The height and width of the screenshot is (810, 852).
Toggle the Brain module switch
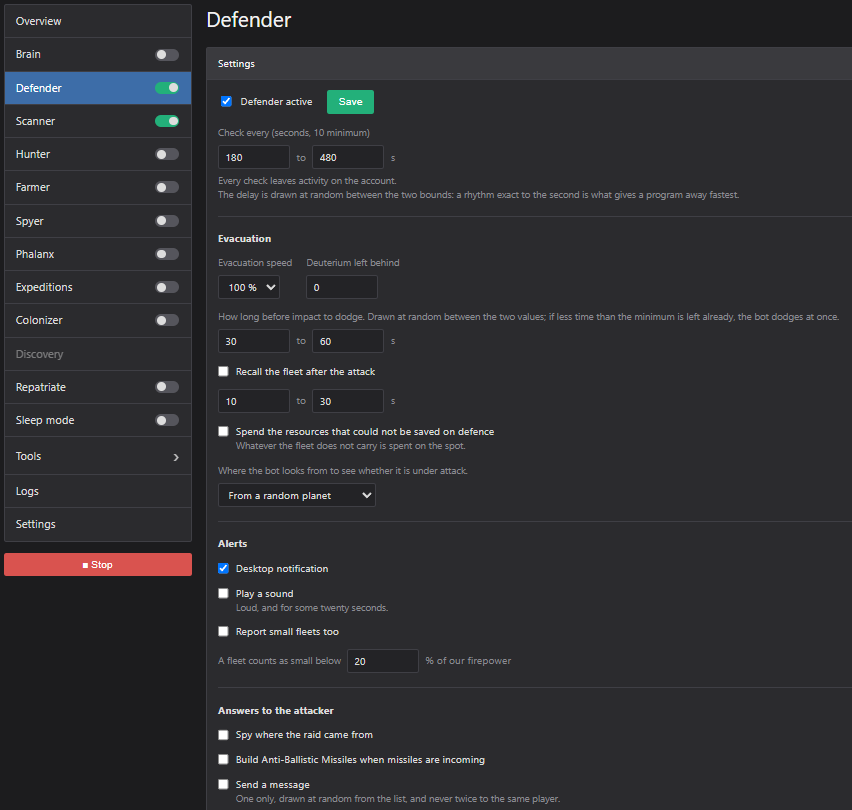tap(167, 54)
